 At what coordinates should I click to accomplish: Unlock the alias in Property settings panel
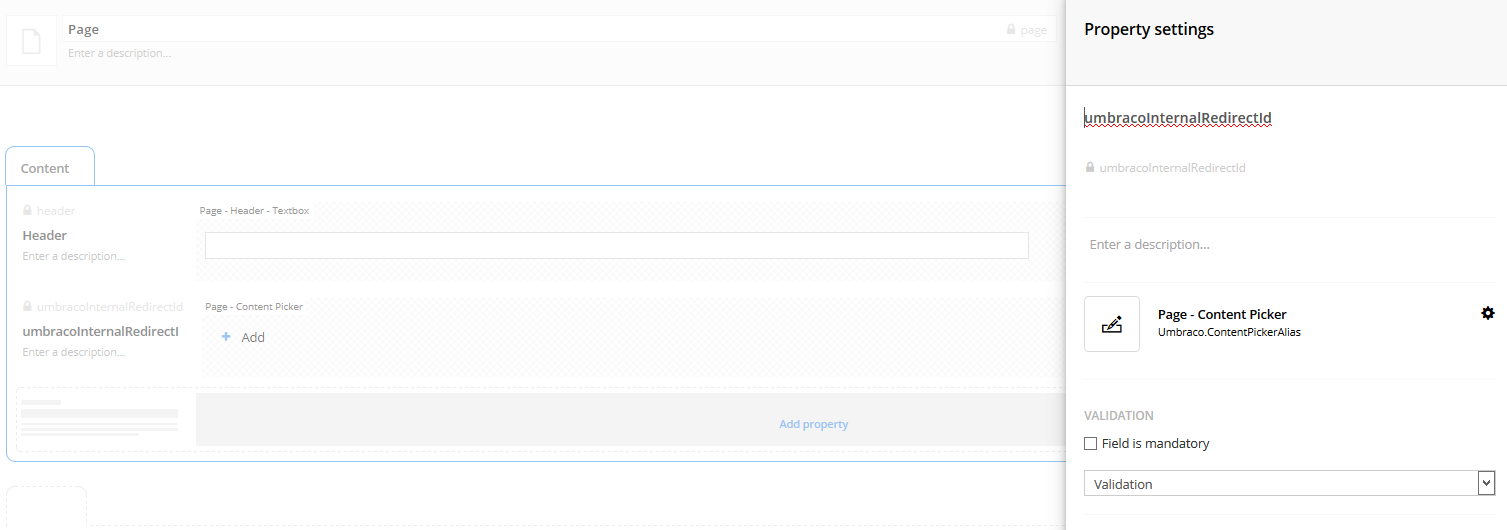[1090, 168]
